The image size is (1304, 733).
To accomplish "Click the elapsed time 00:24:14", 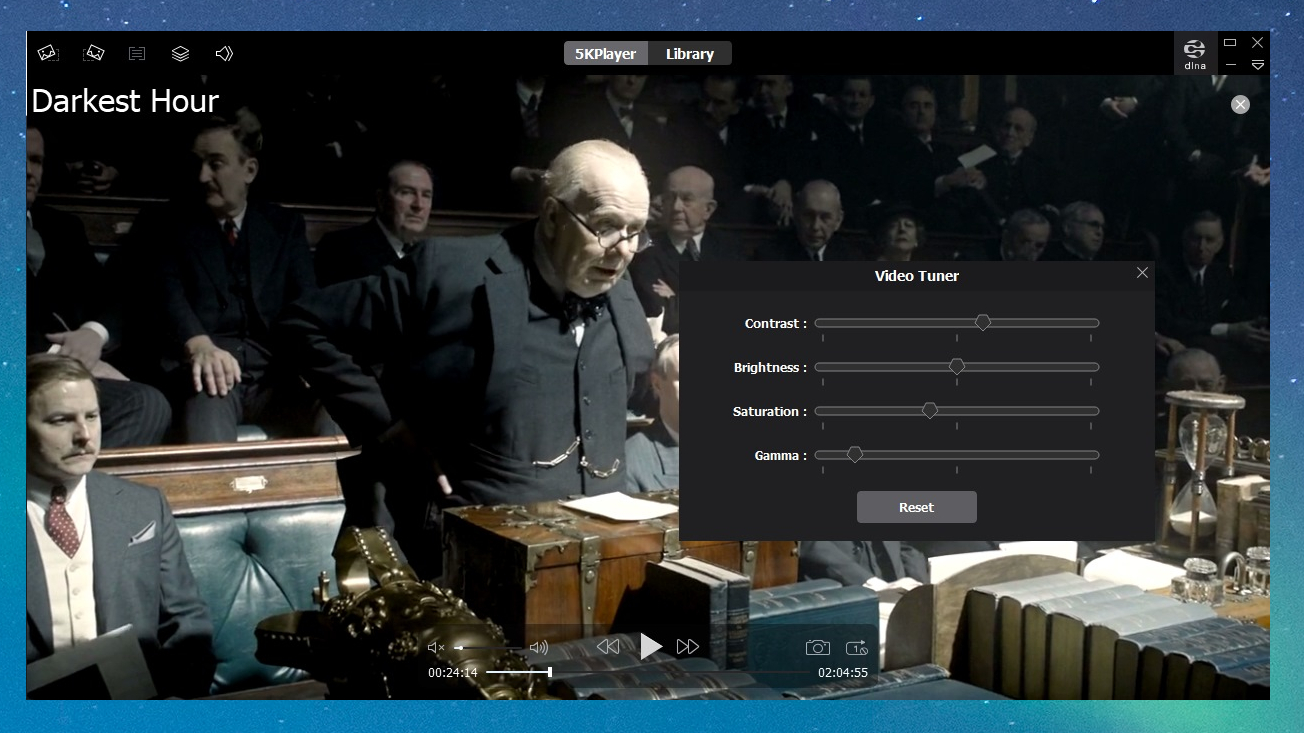I will point(453,673).
